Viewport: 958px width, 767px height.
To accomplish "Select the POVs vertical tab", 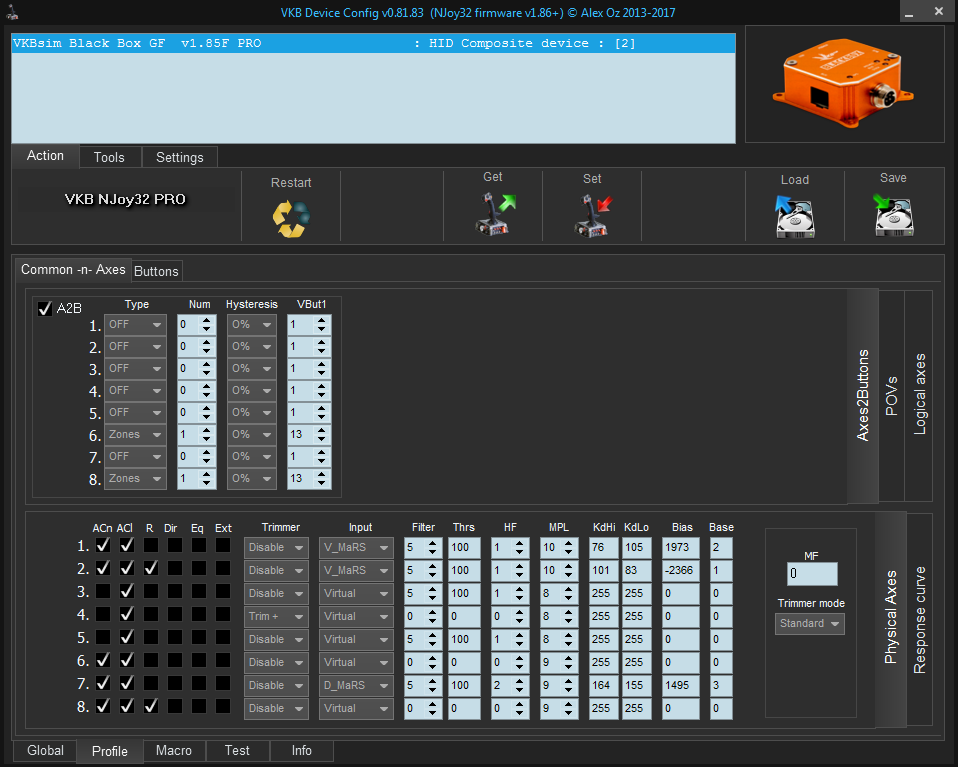I will point(891,396).
